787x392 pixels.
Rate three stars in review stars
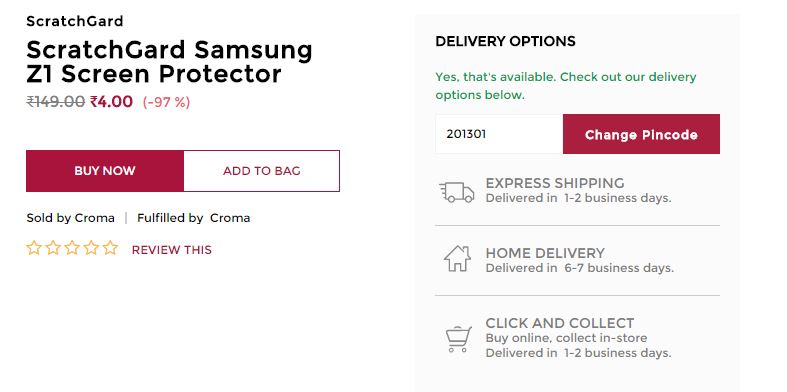click(72, 248)
